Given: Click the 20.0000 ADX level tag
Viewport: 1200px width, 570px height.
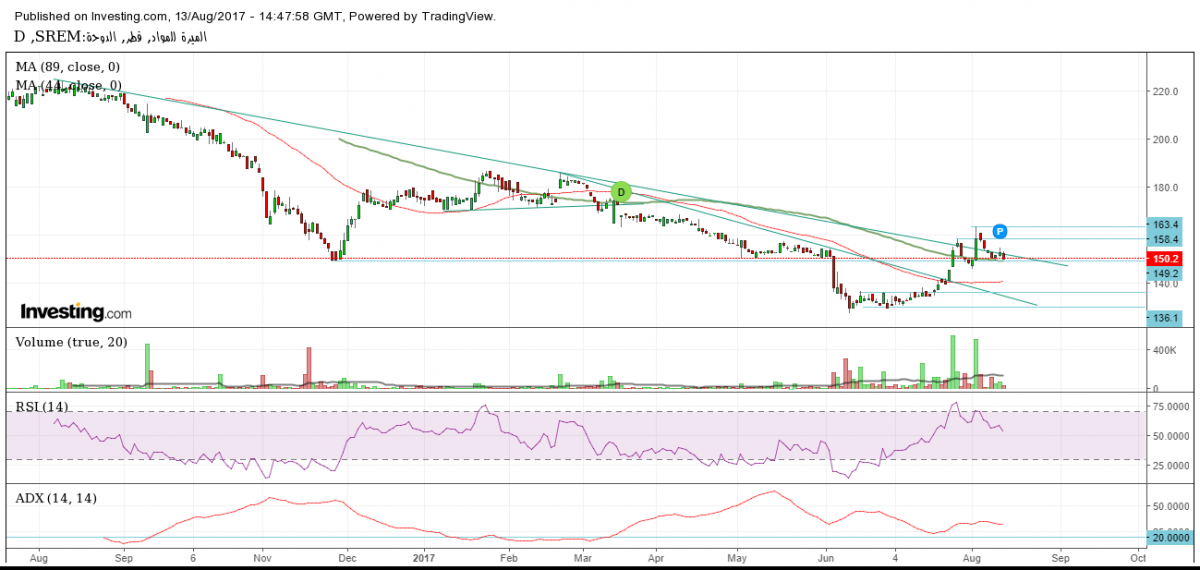Looking at the screenshot, I should click(1170, 537).
